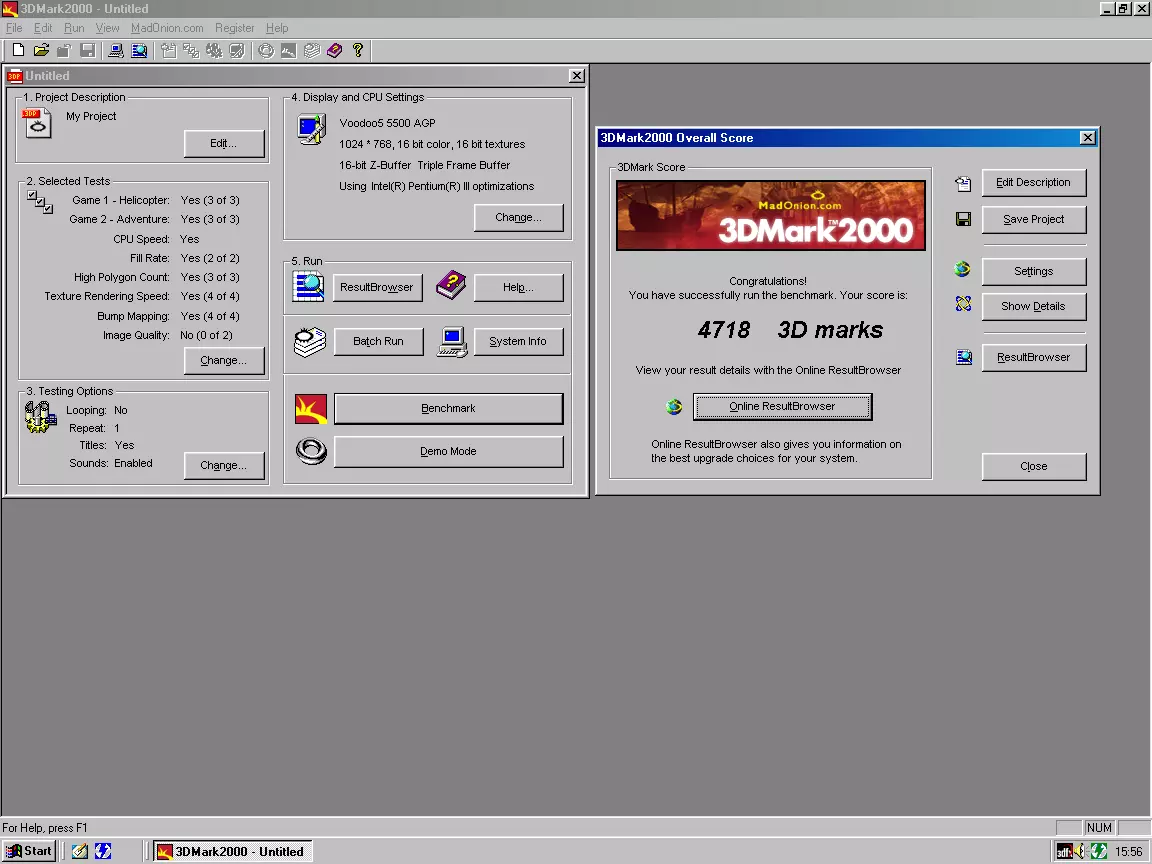
Task: Click the floppy icon beside Save Project
Action: coord(963,219)
